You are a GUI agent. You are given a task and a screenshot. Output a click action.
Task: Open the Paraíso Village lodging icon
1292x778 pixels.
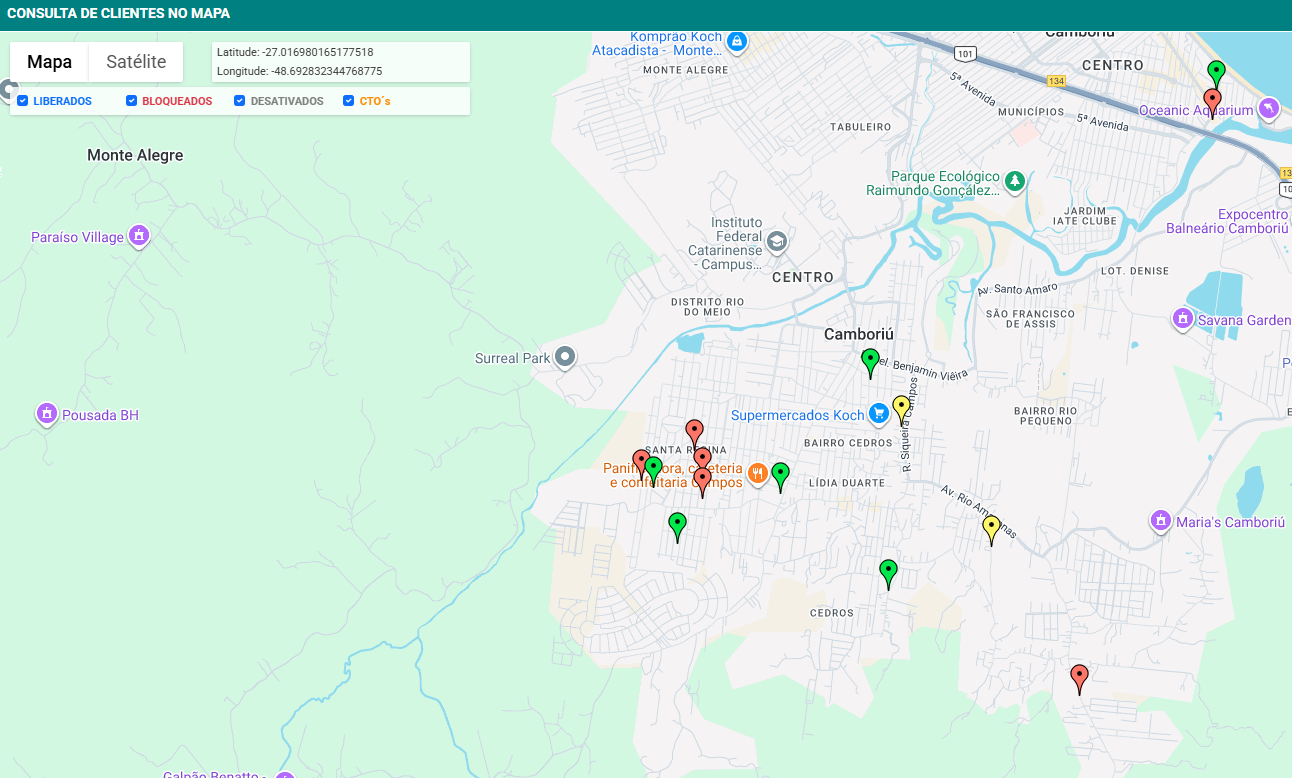click(x=139, y=236)
